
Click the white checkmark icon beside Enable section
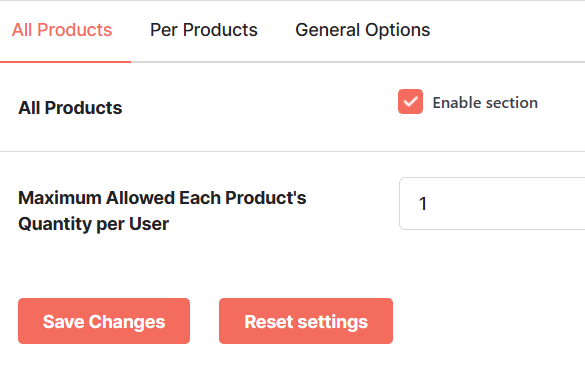(410, 101)
